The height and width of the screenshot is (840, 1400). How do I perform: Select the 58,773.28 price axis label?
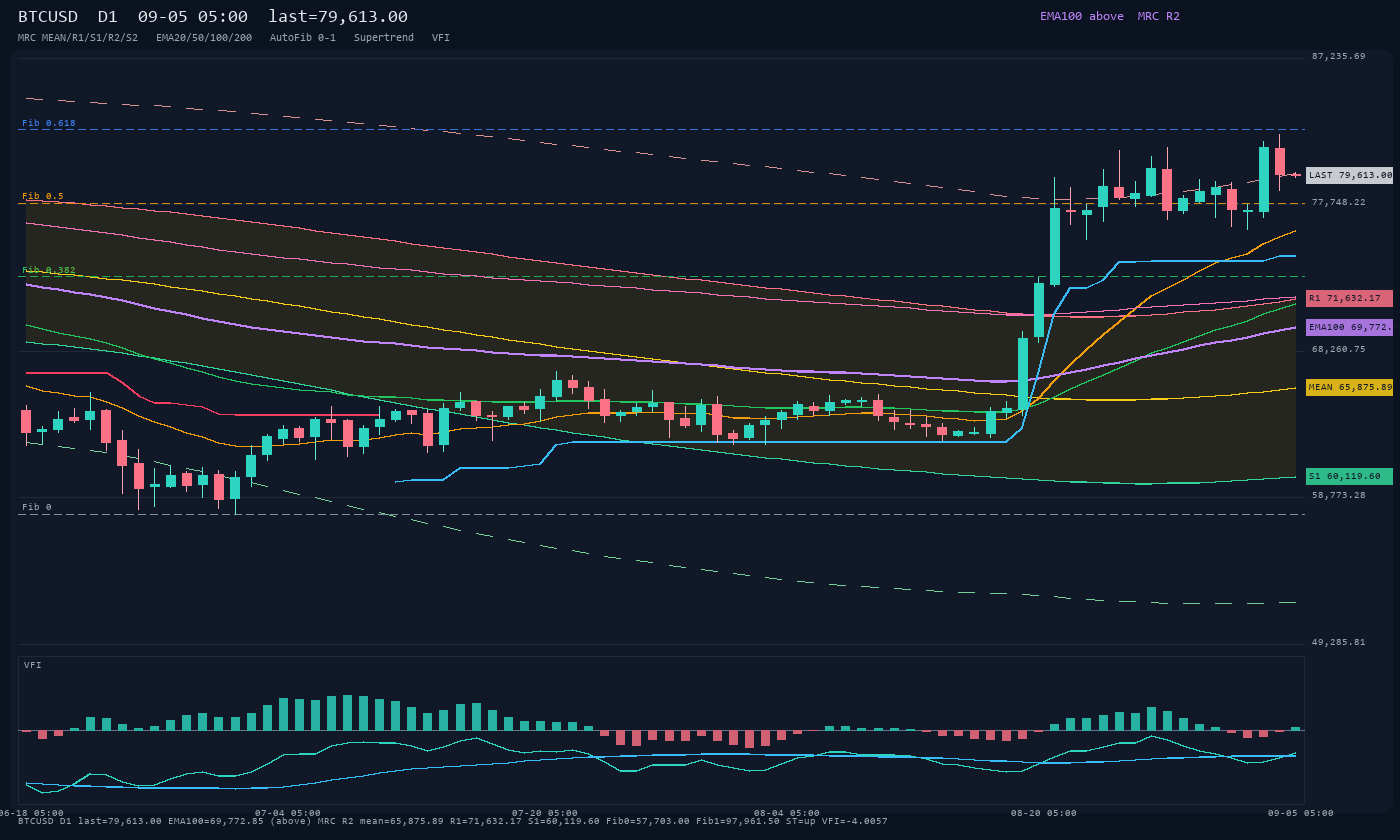click(x=1338, y=495)
